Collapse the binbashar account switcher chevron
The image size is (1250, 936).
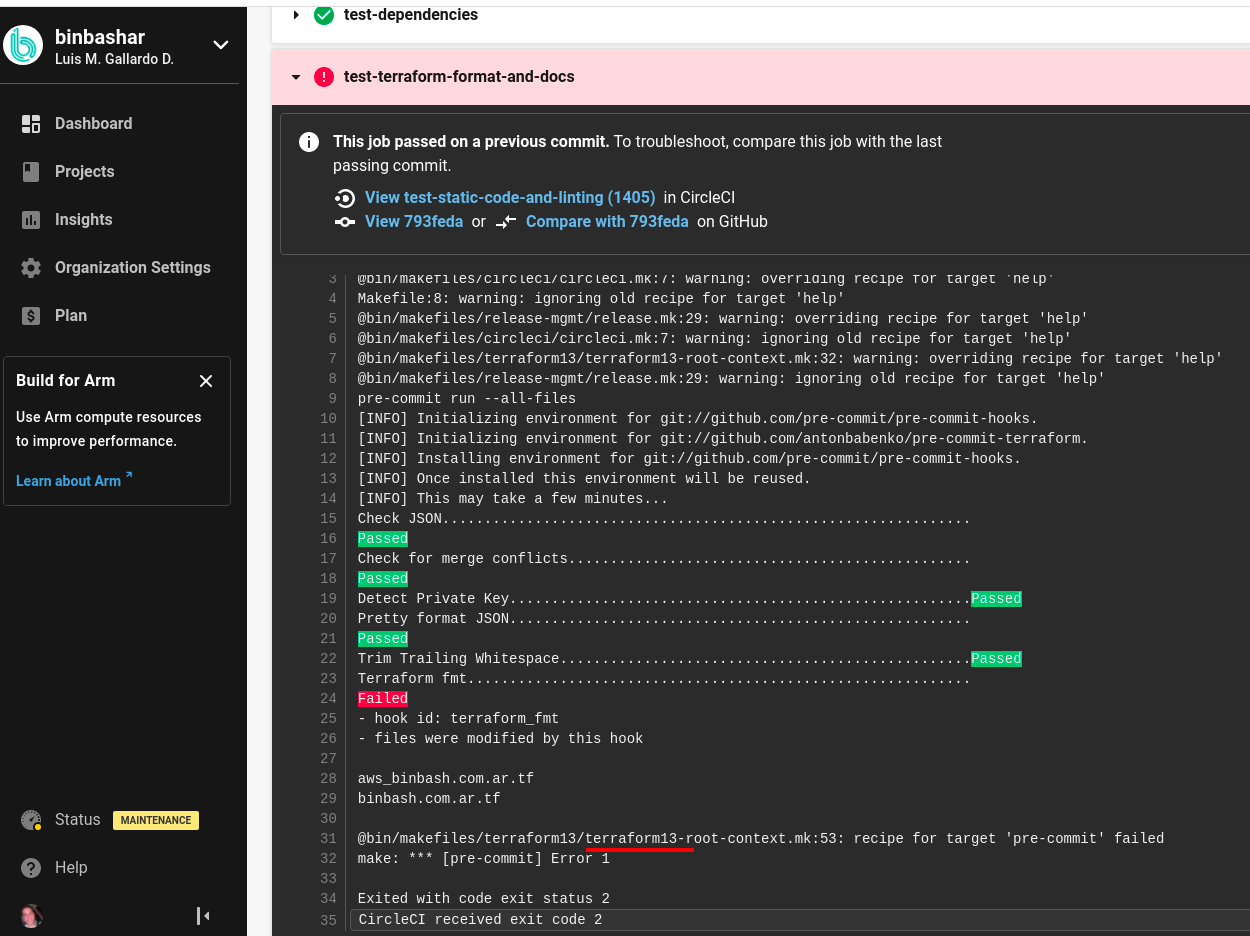pos(220,45)
